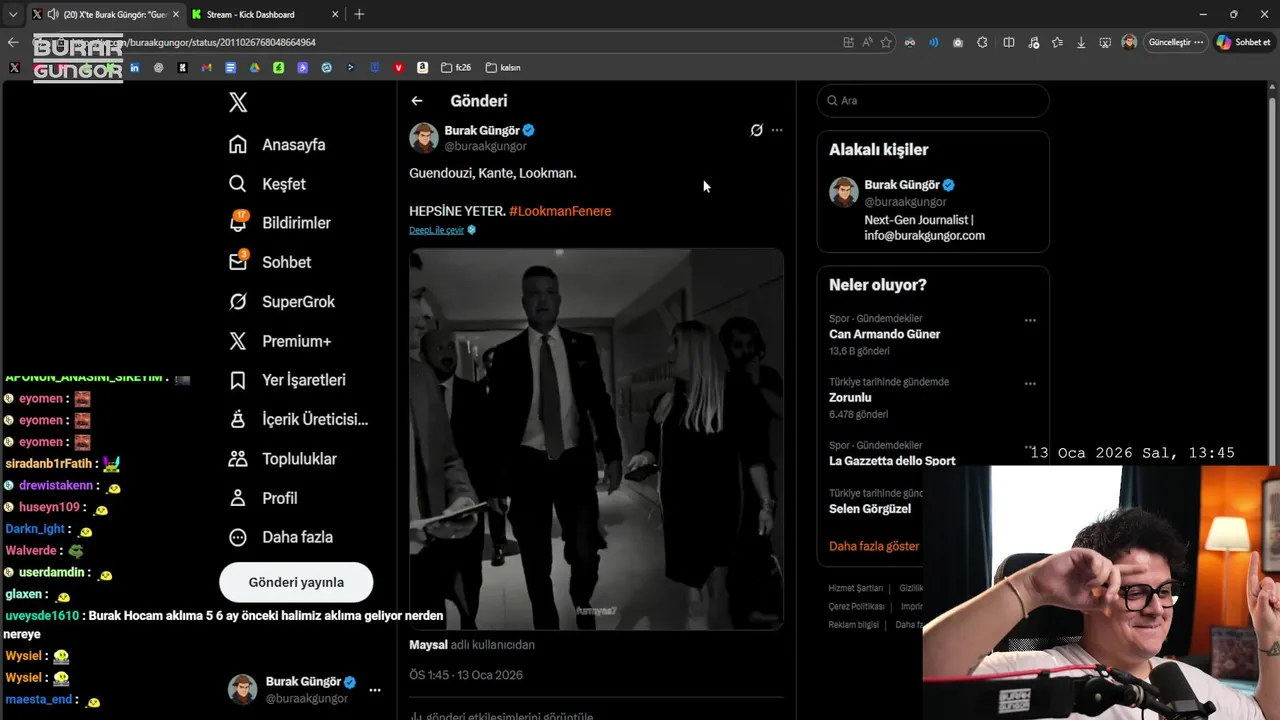This screenshot has width=1280, height=720.
Task: Open a new browser tab
Action: pyautogui.click(x=359, y=14)
